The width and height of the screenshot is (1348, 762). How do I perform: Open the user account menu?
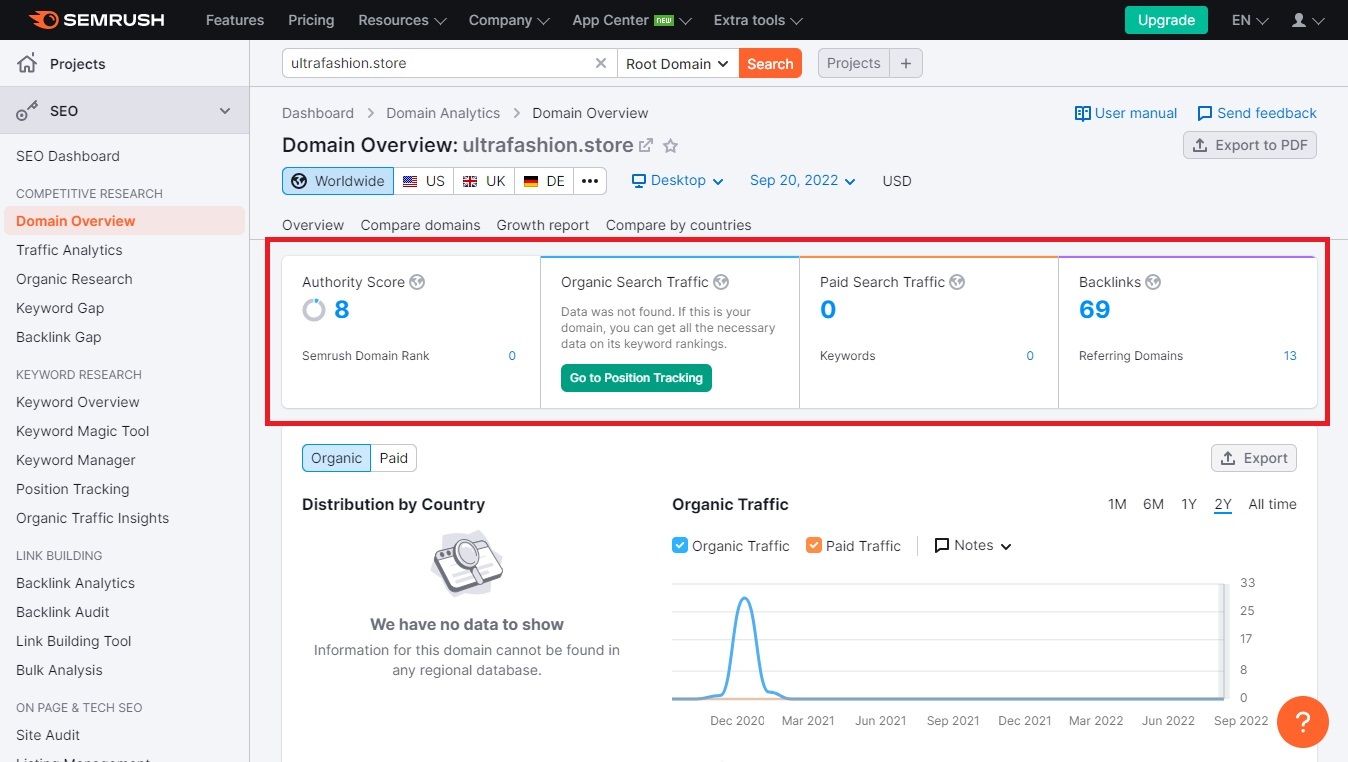click(x=1308, y=20)
